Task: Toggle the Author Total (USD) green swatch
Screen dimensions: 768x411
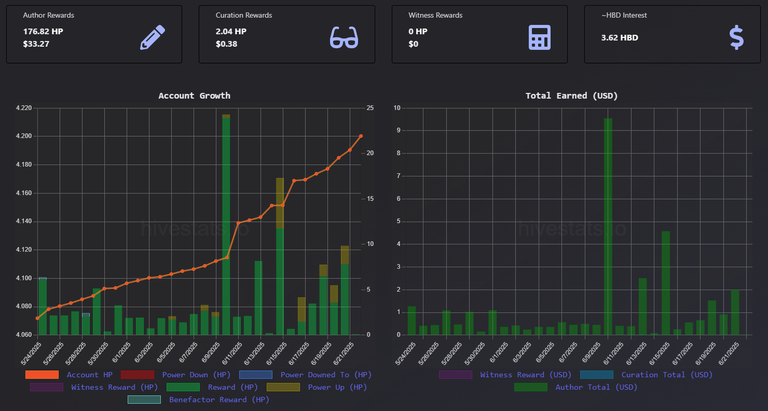Action: click(531, 387)
